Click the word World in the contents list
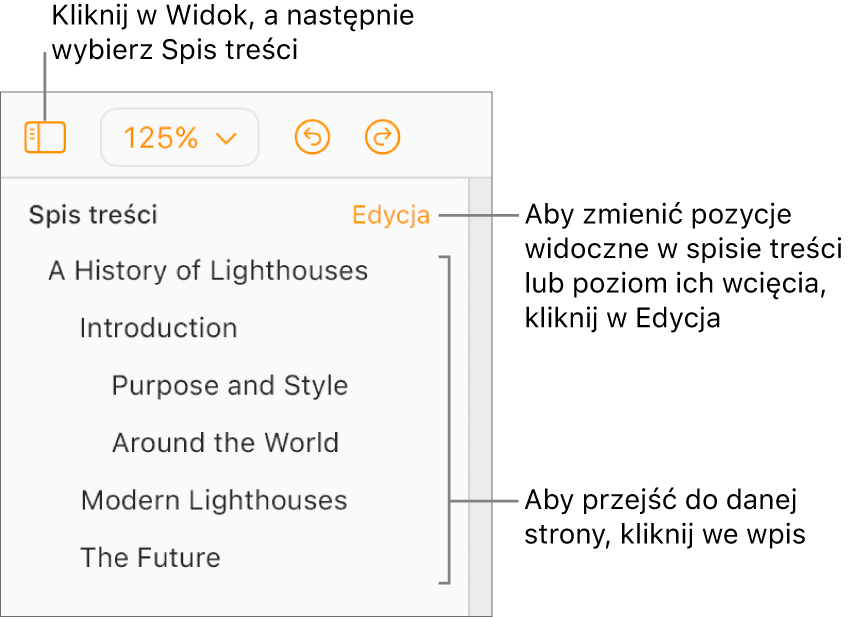The height and width of the screenshot is (617, 851). 299,443
